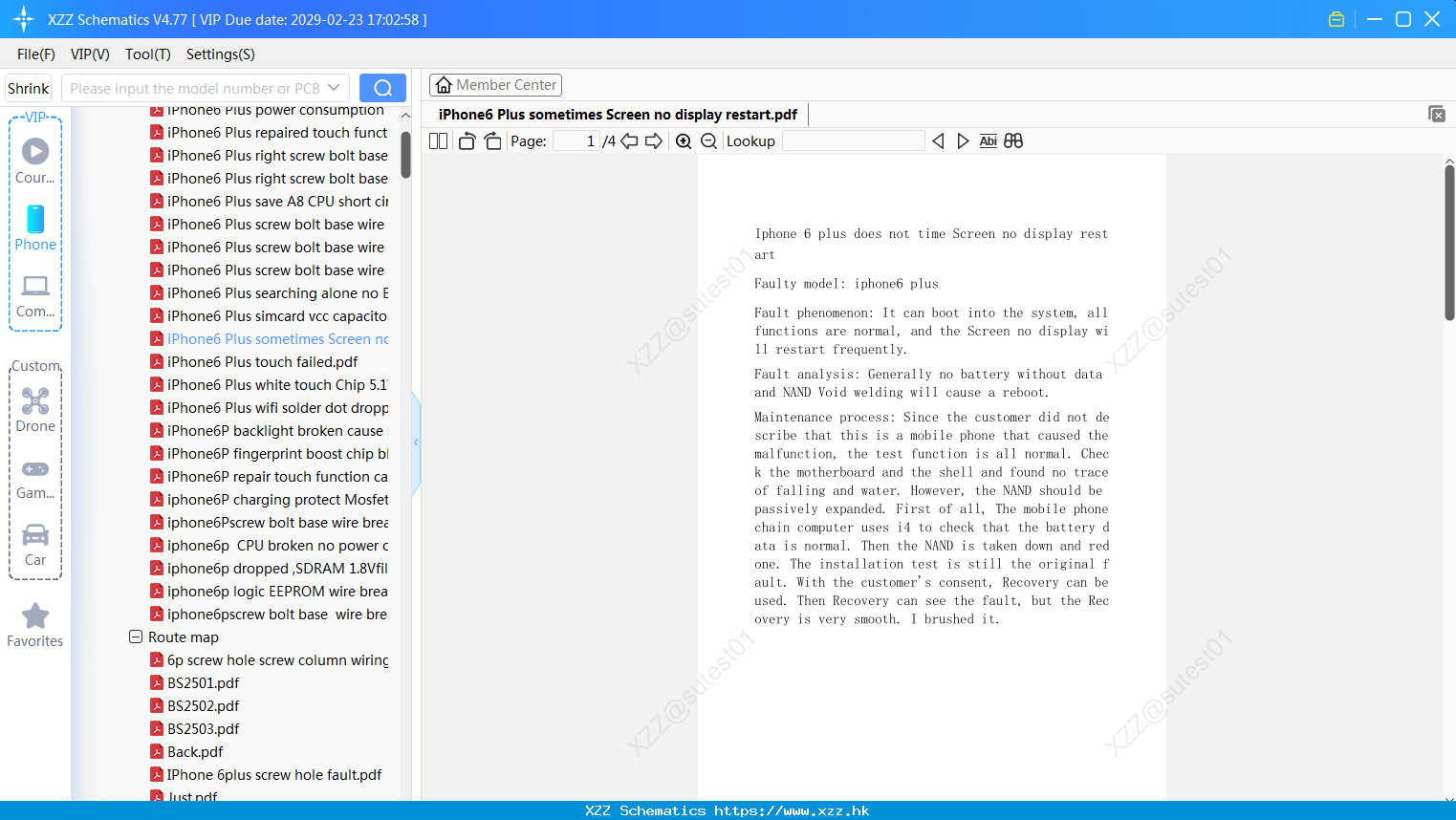
Task: Click the file tree vertical scrollbar
Action: click(405, 155)
